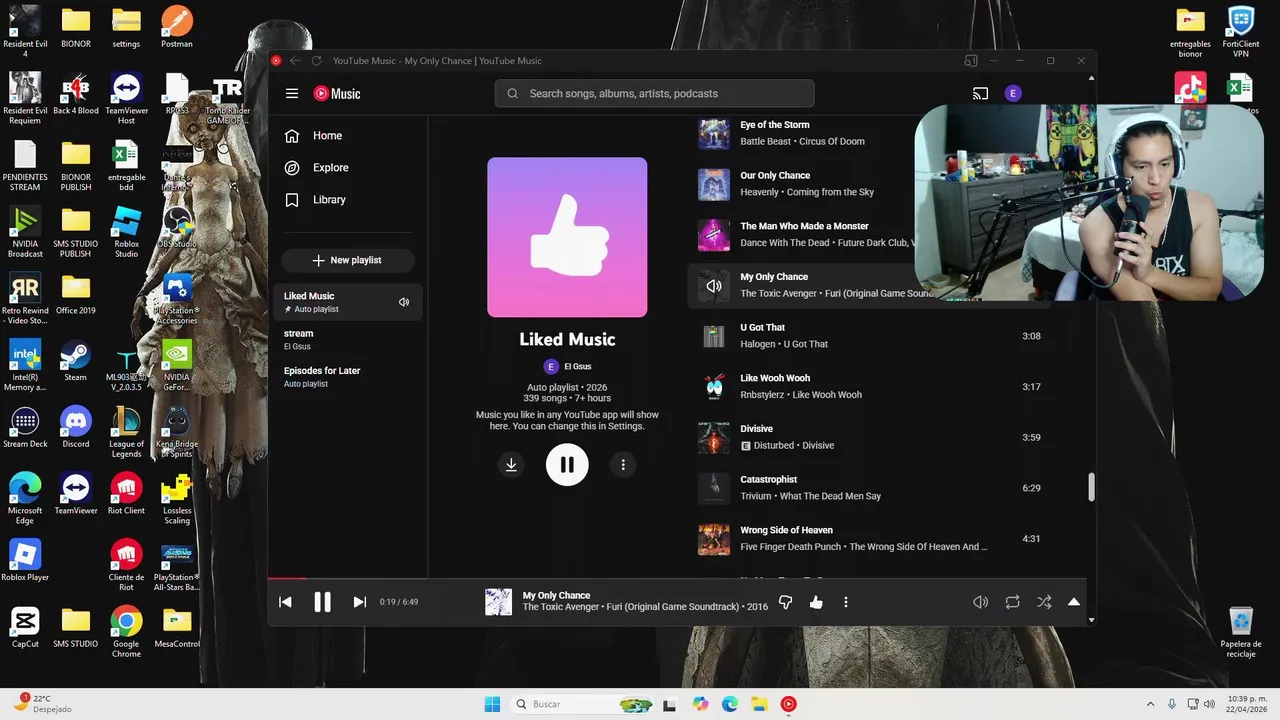Screen dimensions: 1280x720
Task: Pause using the large white playlist button
Action: tap(567, 464)
